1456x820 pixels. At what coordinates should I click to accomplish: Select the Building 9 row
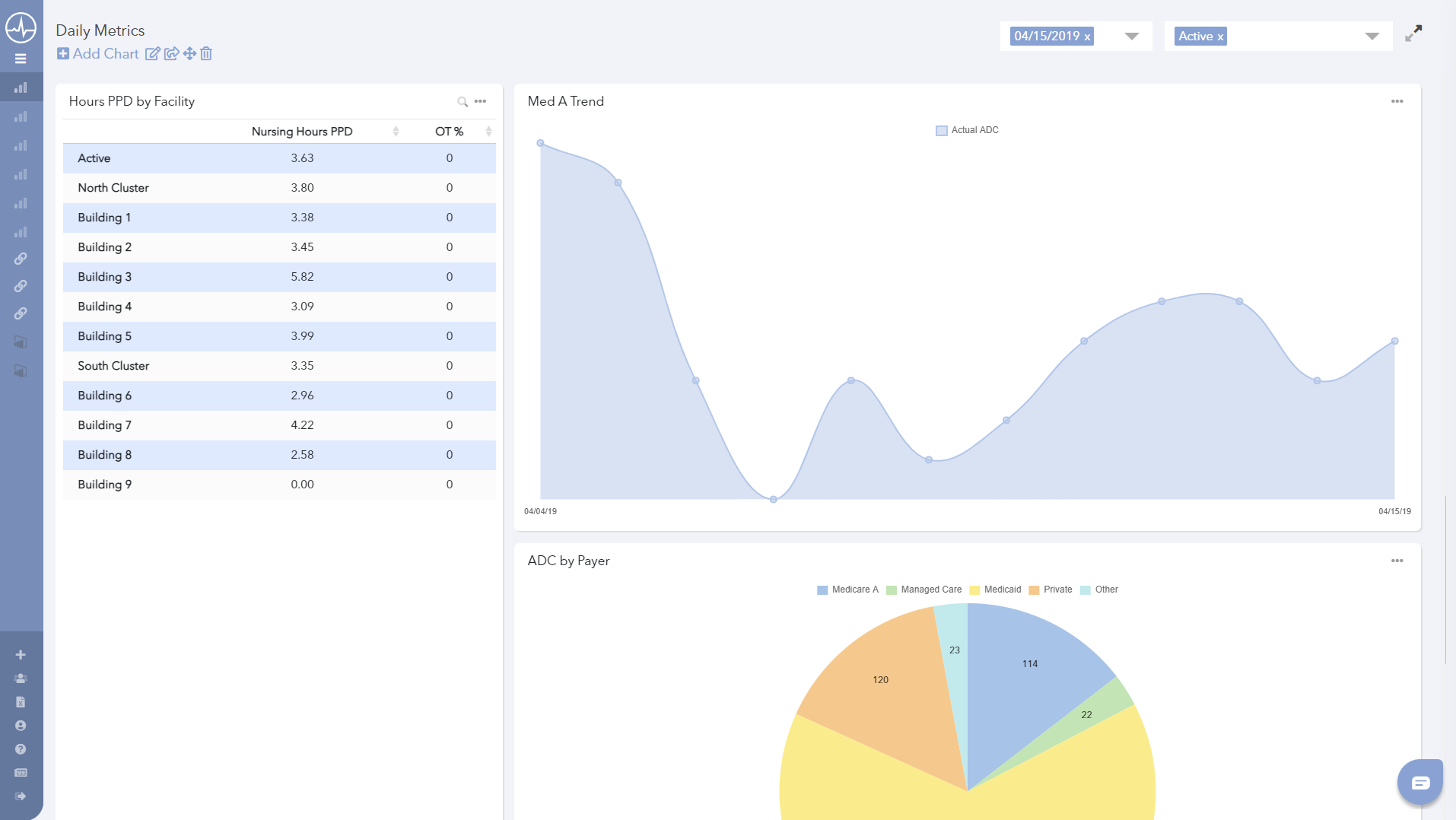click(x=279, y=485)
